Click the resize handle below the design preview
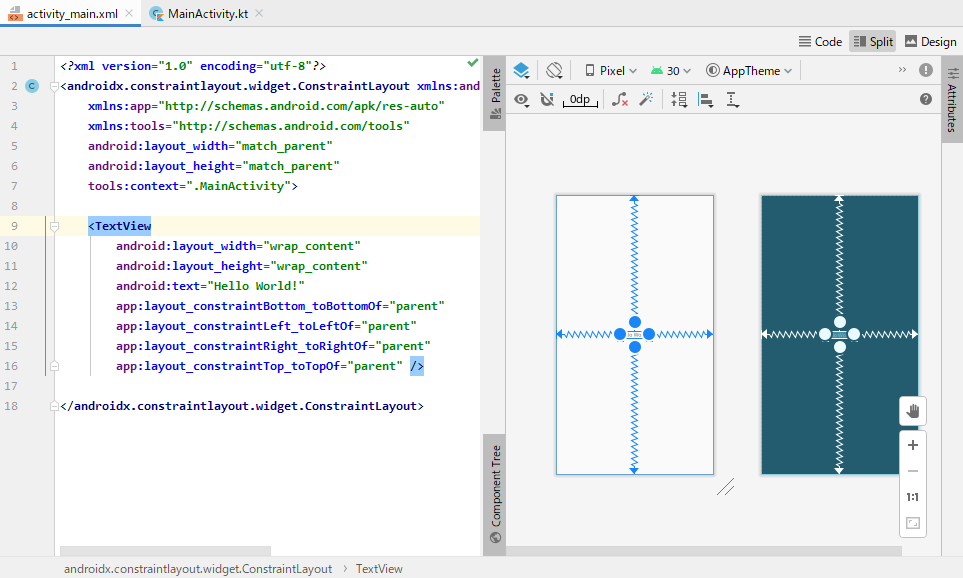963x578 pixels. (725, 487)
